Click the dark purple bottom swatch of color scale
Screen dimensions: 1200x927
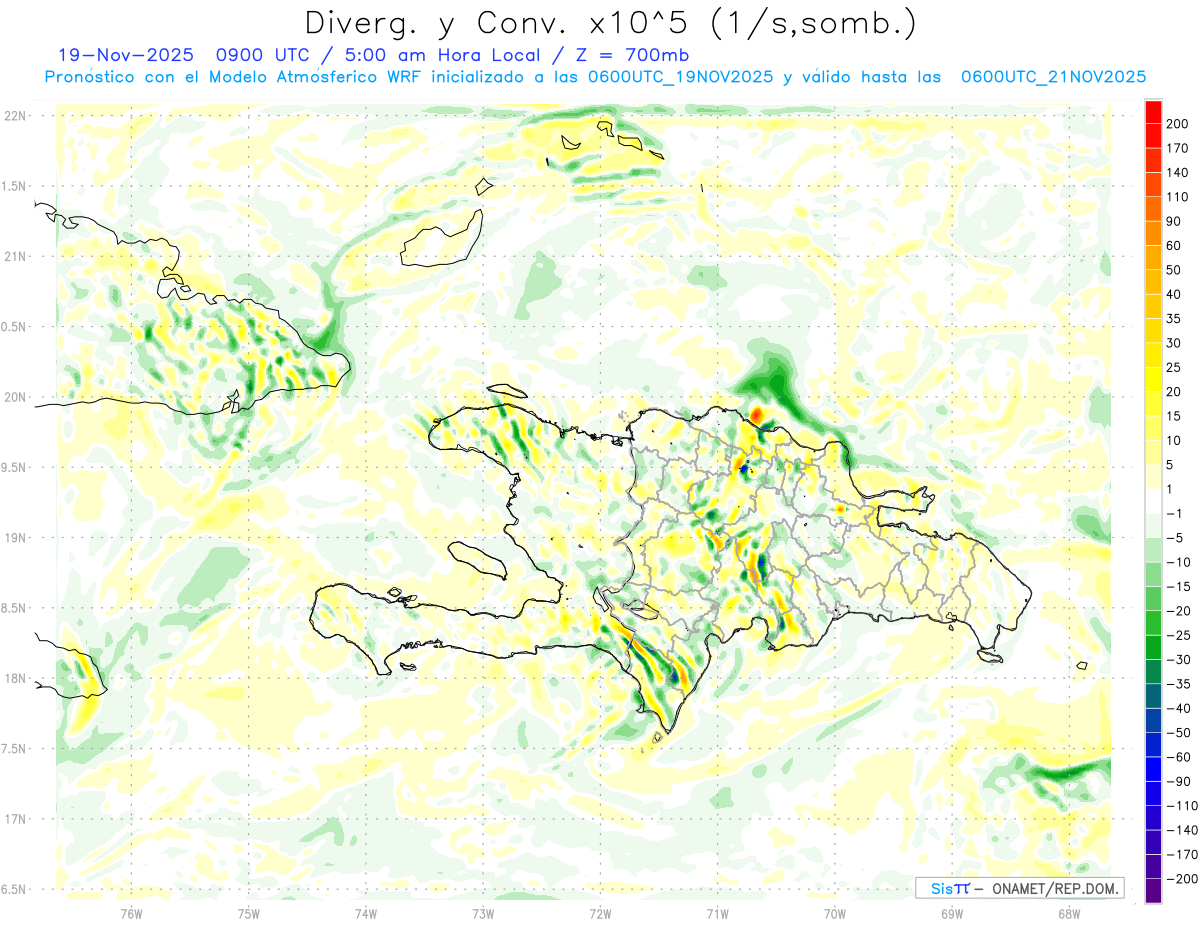(x=1153, y=890)
